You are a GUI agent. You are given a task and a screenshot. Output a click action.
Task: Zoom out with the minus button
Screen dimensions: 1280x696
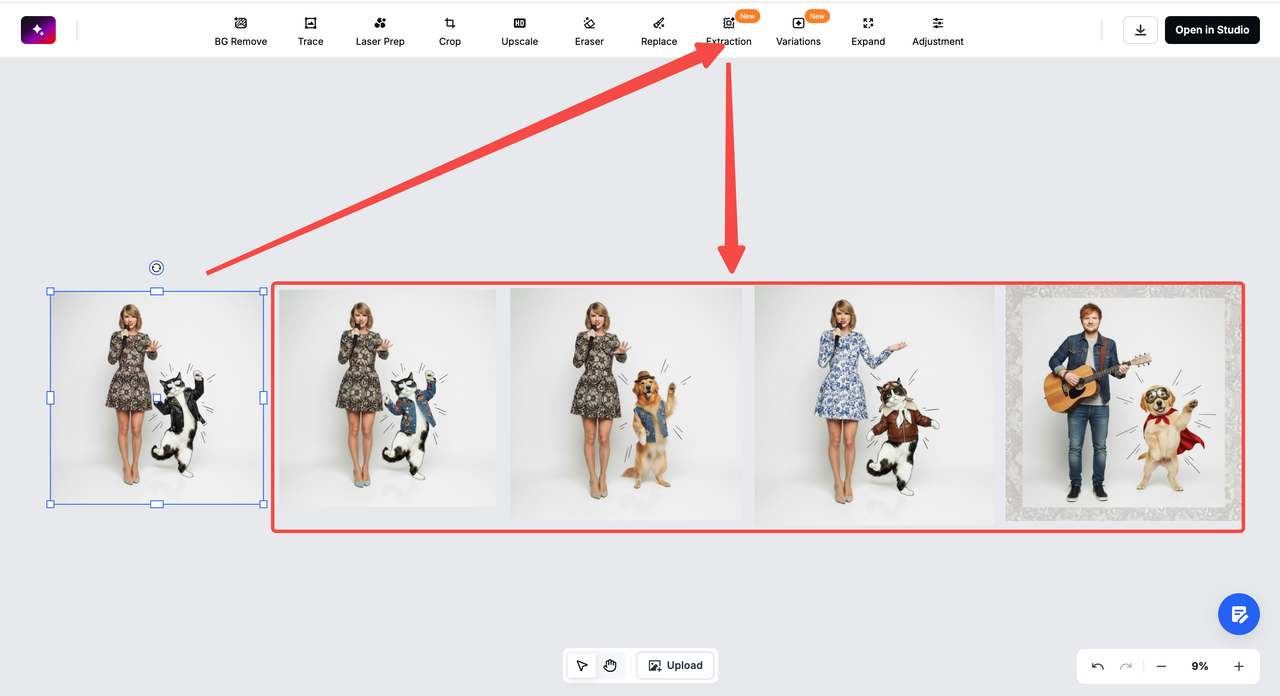pos(1161,666)
